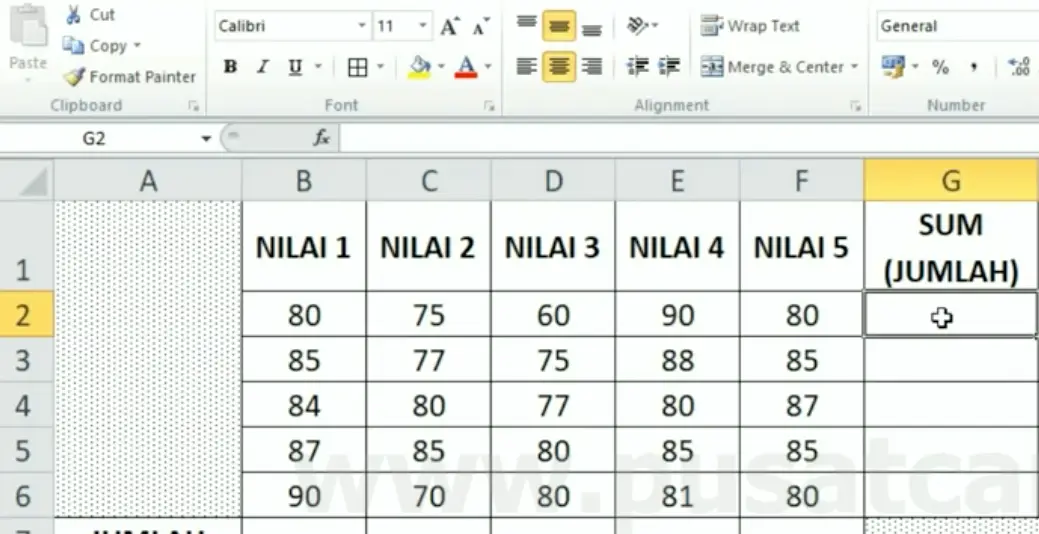The height and width of the screenshot is (534, 1039).
Task: Activate the Format Painter brush
Action: click(75, 77)
